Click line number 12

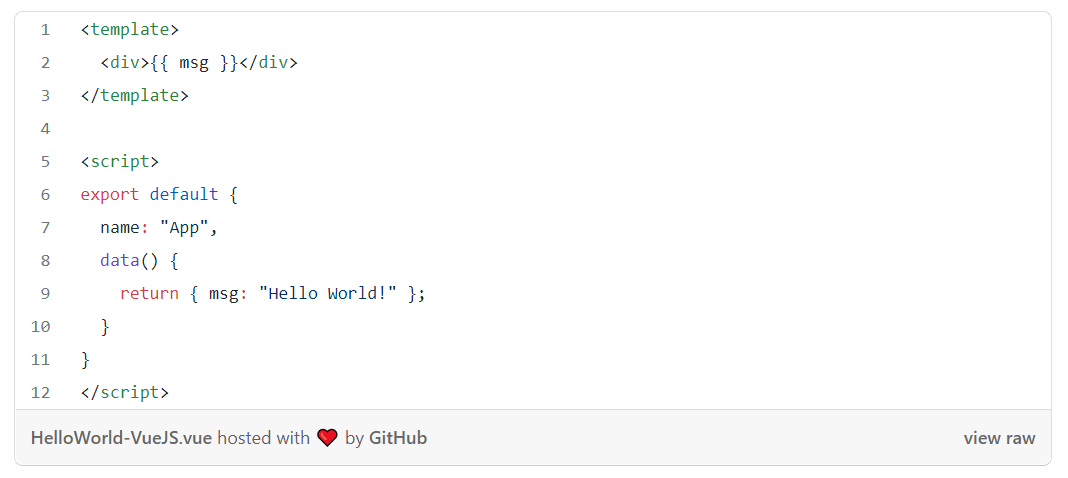point(41,393)
